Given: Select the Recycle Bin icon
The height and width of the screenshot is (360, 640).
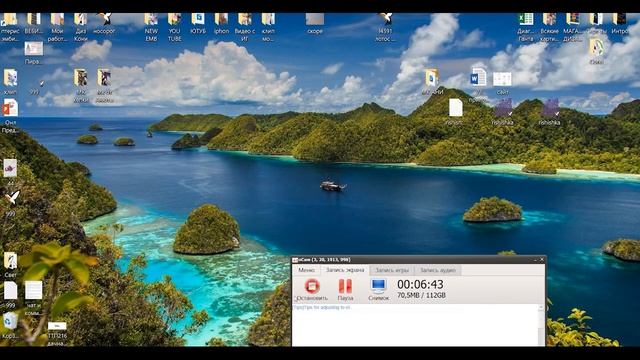Looking at the screenshot, I should (x=10, y=325).
